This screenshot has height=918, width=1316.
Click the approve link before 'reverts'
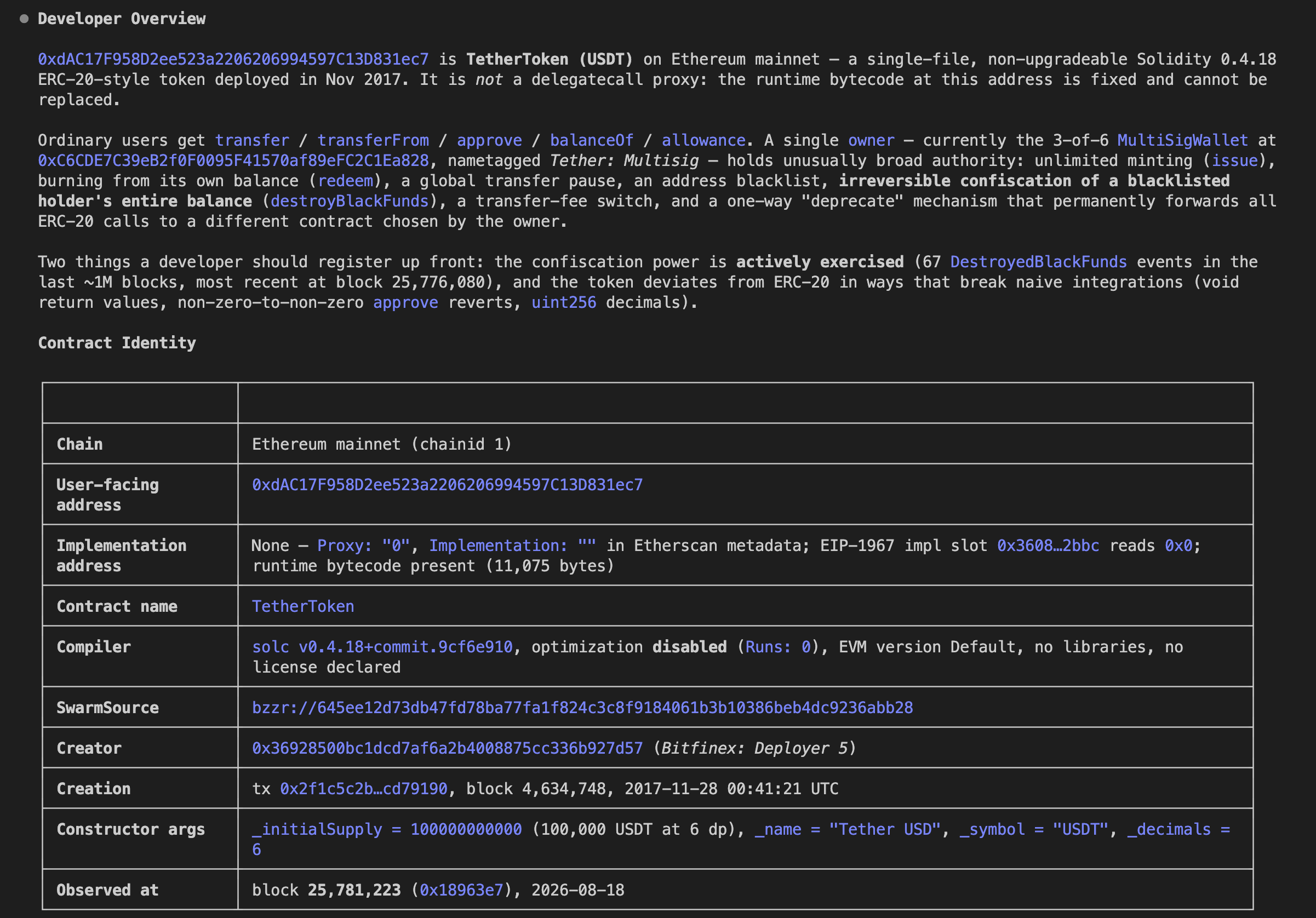[406, 302]
